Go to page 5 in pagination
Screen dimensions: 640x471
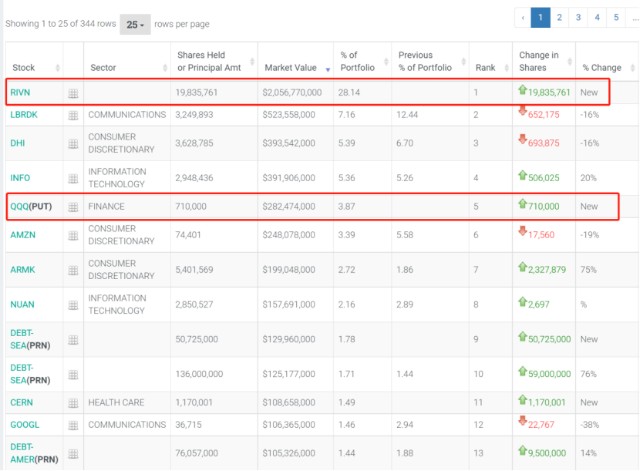coord(616,18)
